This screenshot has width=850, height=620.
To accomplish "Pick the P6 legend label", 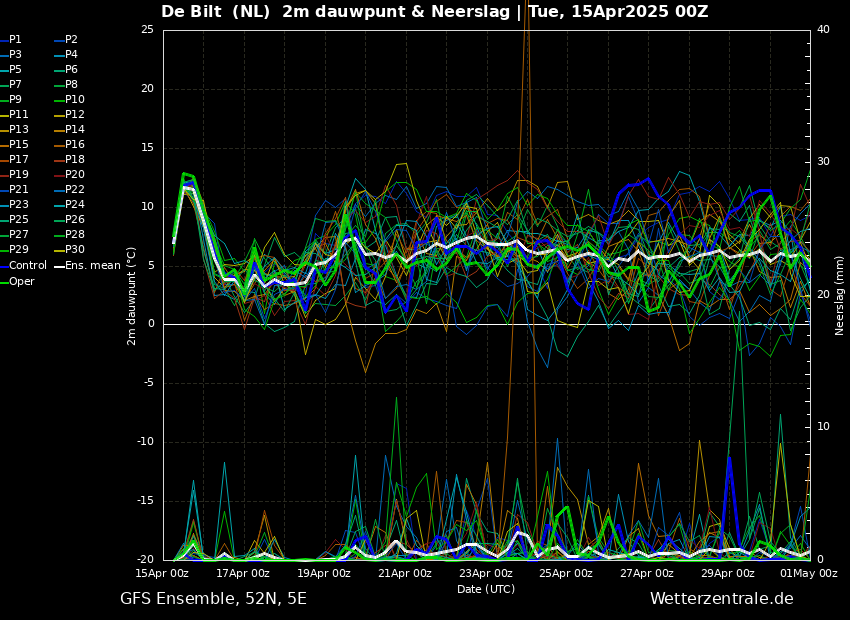I will click(x=72, y=69).
